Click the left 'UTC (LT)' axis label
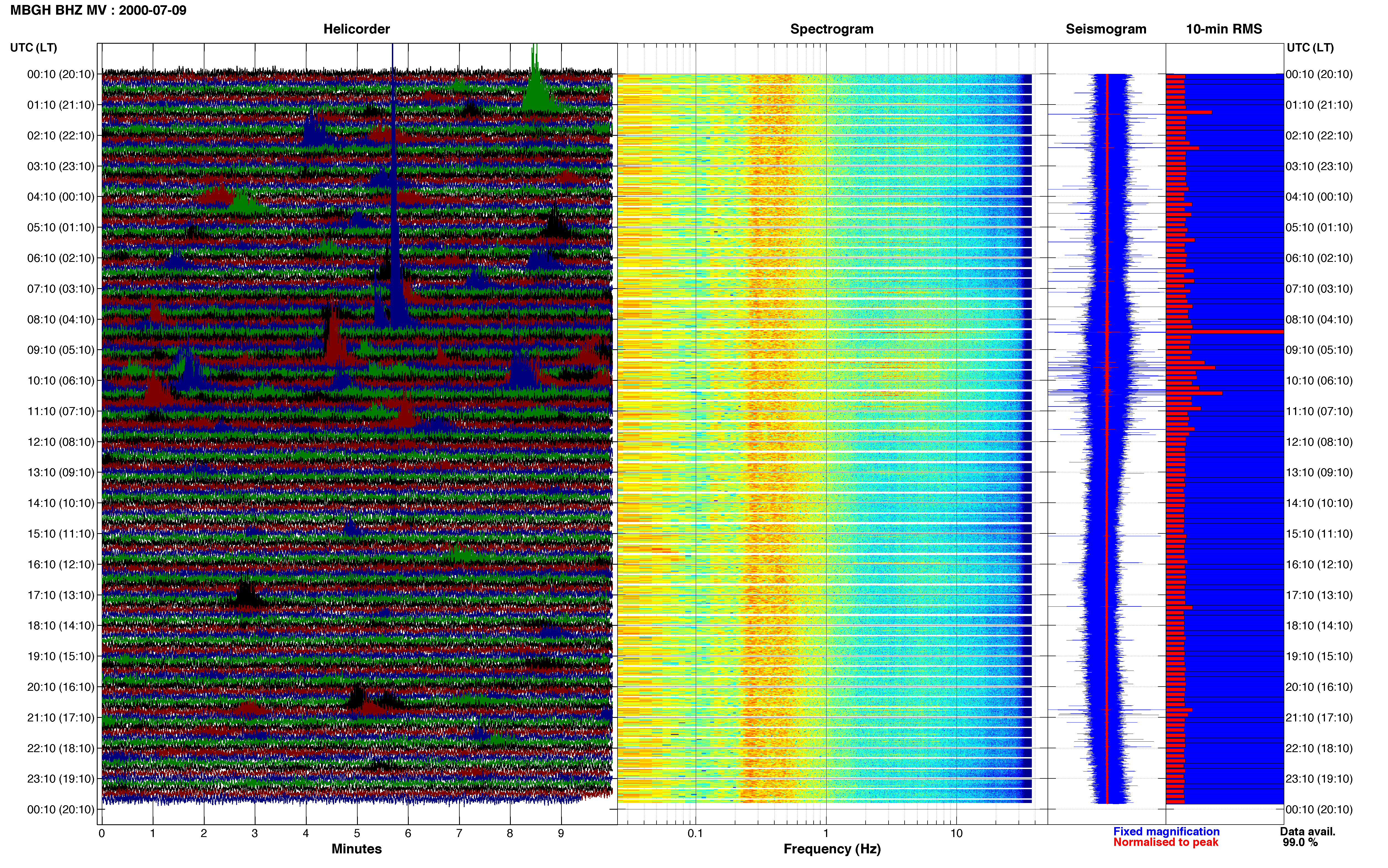The height and width of the screenshot is (868, 1388). [x=34, y=48]
